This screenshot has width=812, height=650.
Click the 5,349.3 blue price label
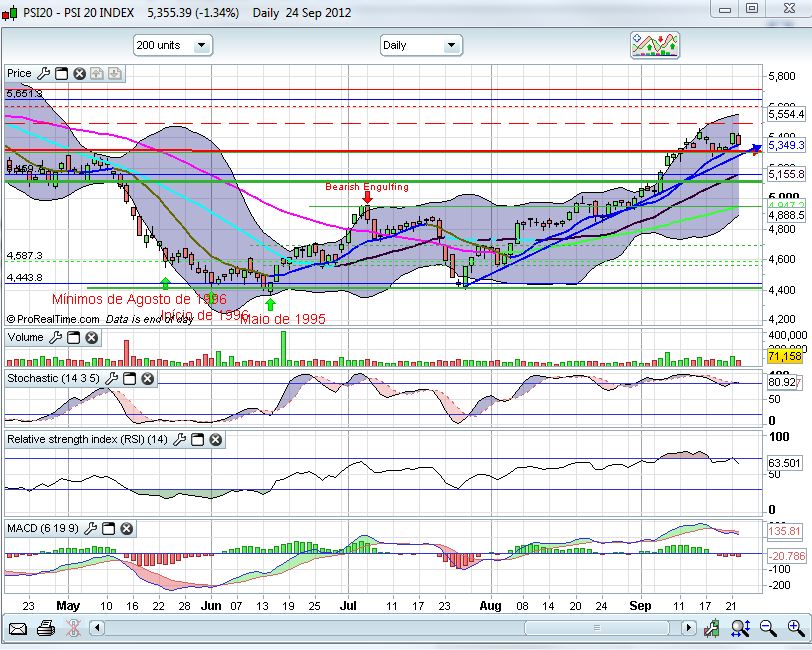tap(786, 145)
